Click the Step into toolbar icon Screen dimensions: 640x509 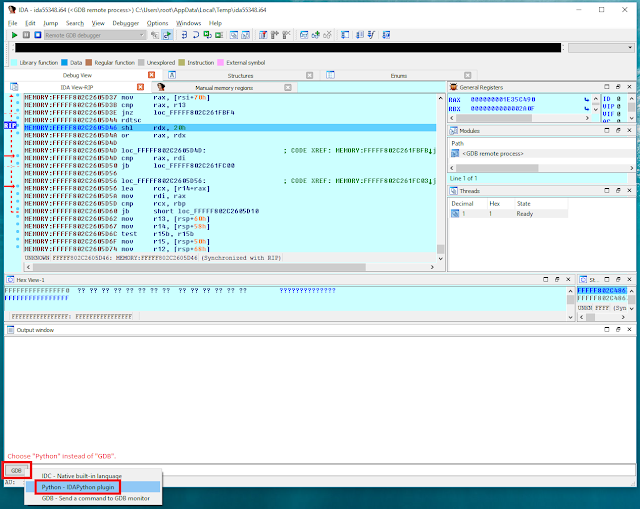pos(184,35)
